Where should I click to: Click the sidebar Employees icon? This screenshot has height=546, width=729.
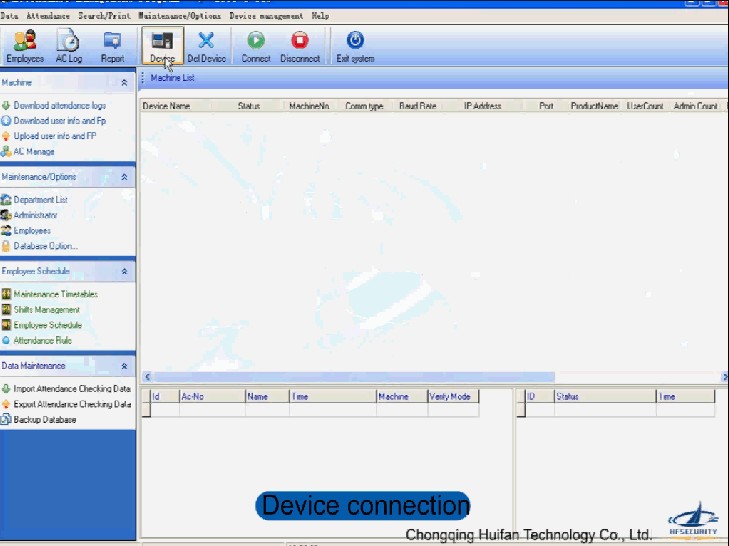[6, 231]
